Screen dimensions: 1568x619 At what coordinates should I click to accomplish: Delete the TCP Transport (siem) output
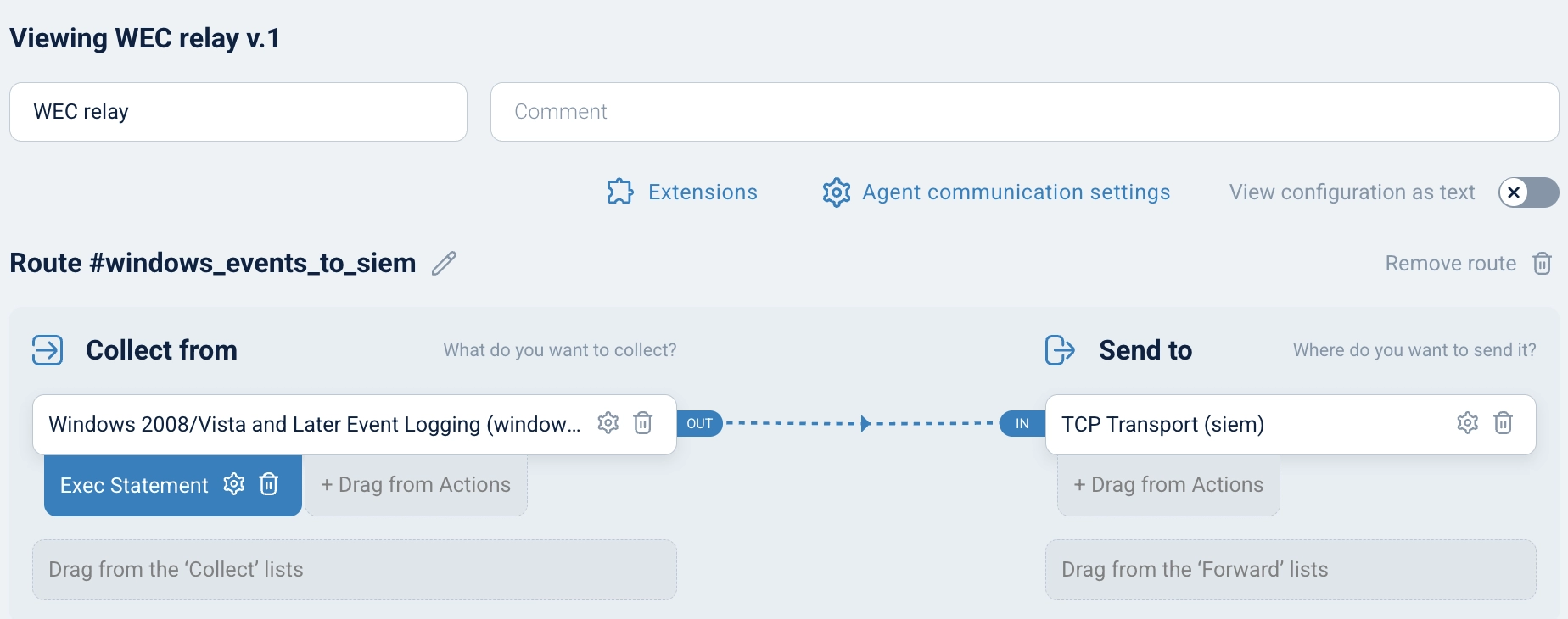[1503, 422]
